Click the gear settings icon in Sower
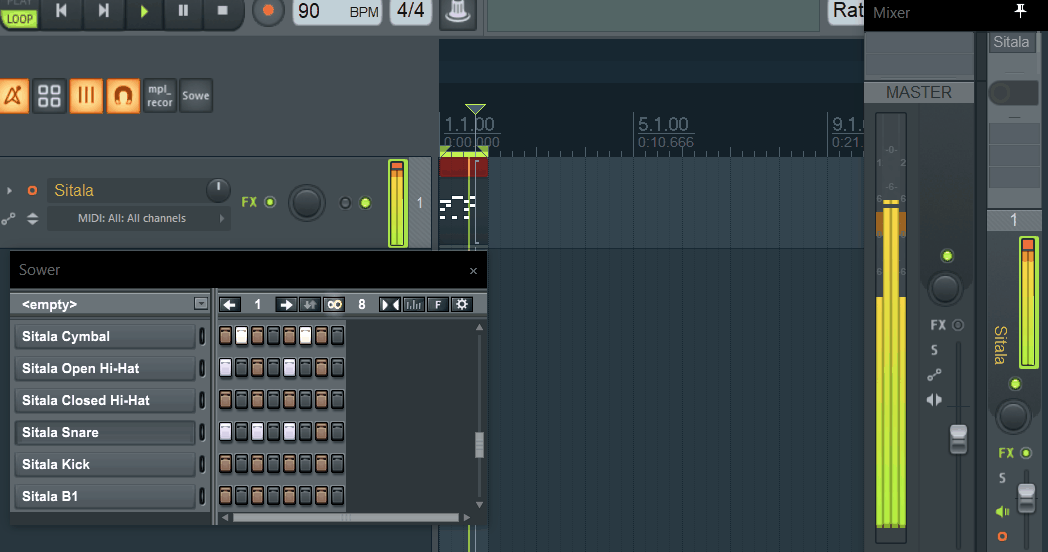 [461, 304]
